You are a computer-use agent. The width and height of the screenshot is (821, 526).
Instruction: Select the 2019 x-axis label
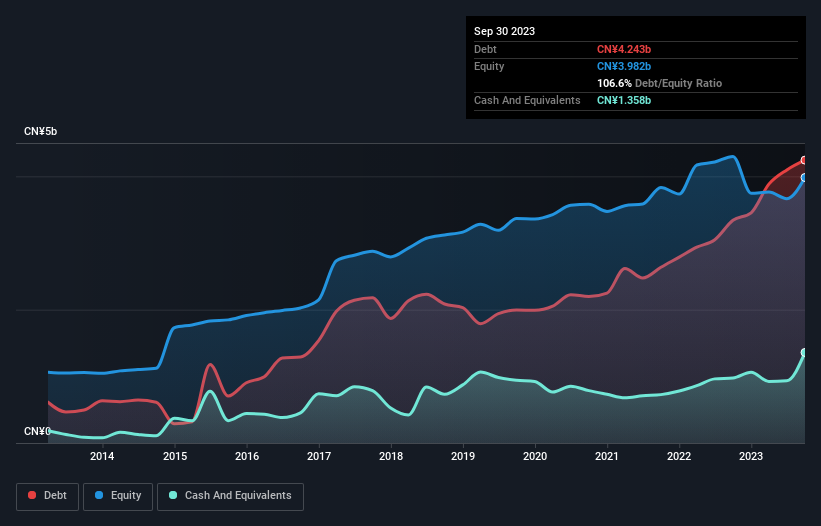click(463, 456)
